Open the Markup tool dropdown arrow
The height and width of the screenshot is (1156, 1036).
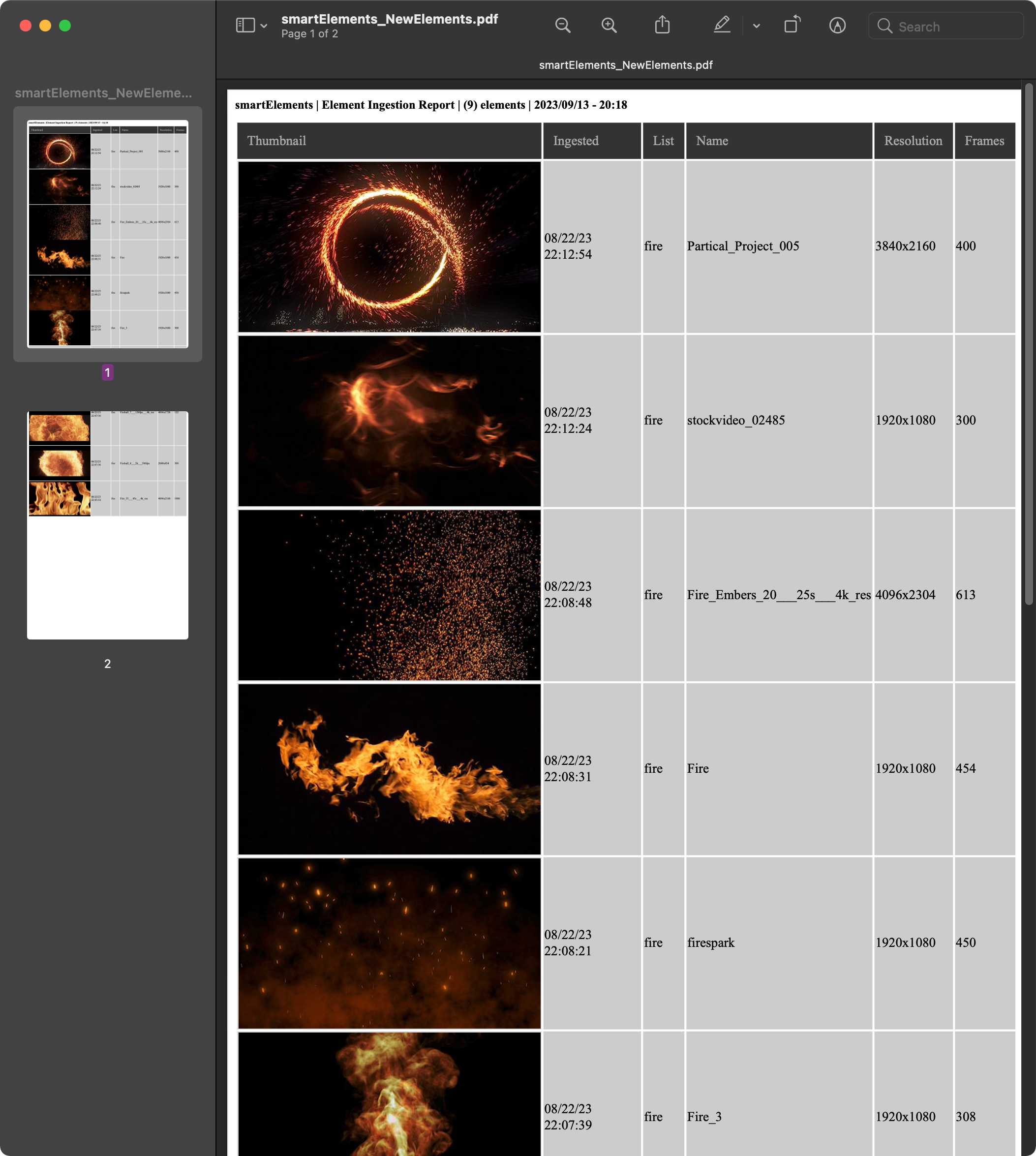coord(756,26)
